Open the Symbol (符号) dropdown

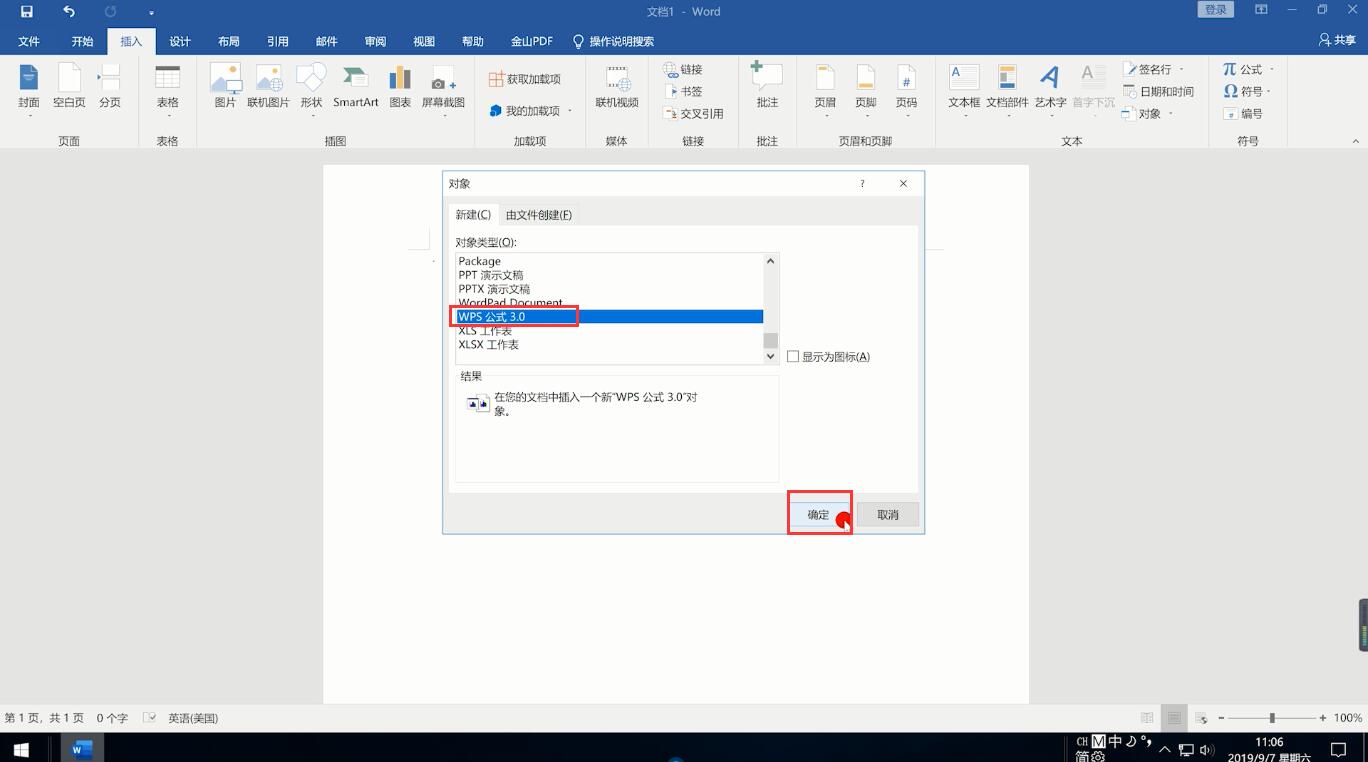[1247, 91]
